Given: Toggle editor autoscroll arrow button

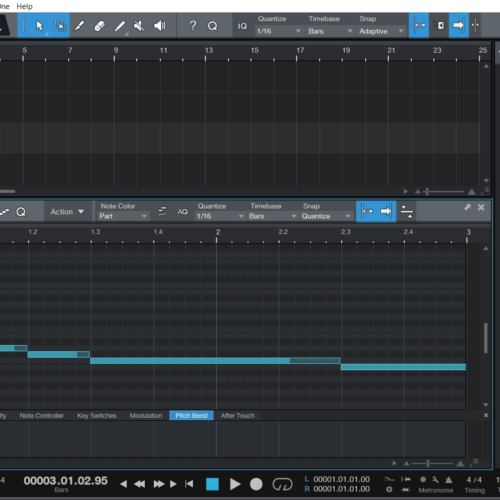Looking at the screenshot, I should pos(386,211).
